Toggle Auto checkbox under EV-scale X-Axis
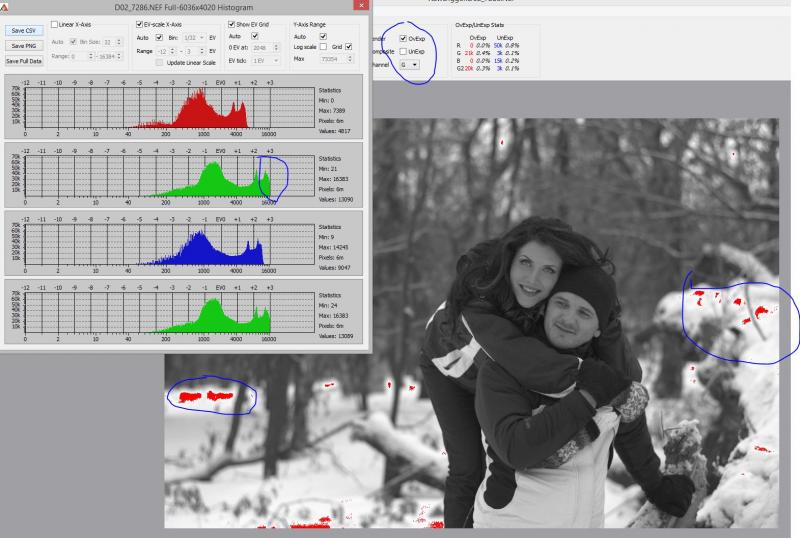This screenshot has width=800, height=538. point(159,37)
